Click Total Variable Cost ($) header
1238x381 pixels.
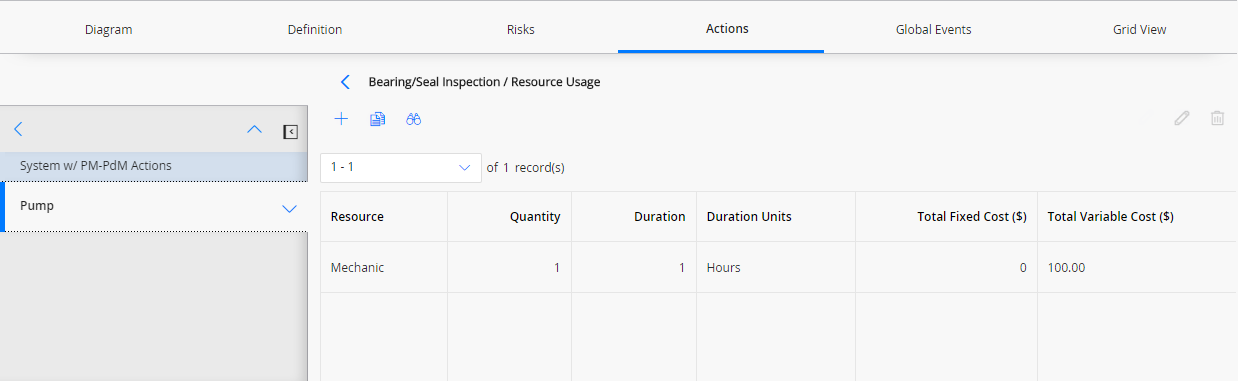point(1137,216)
